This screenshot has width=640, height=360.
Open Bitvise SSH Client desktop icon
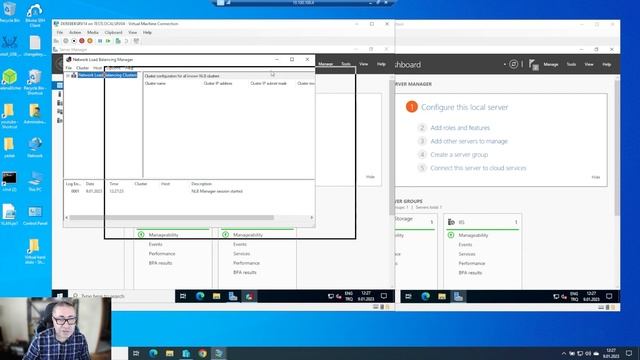35,15
